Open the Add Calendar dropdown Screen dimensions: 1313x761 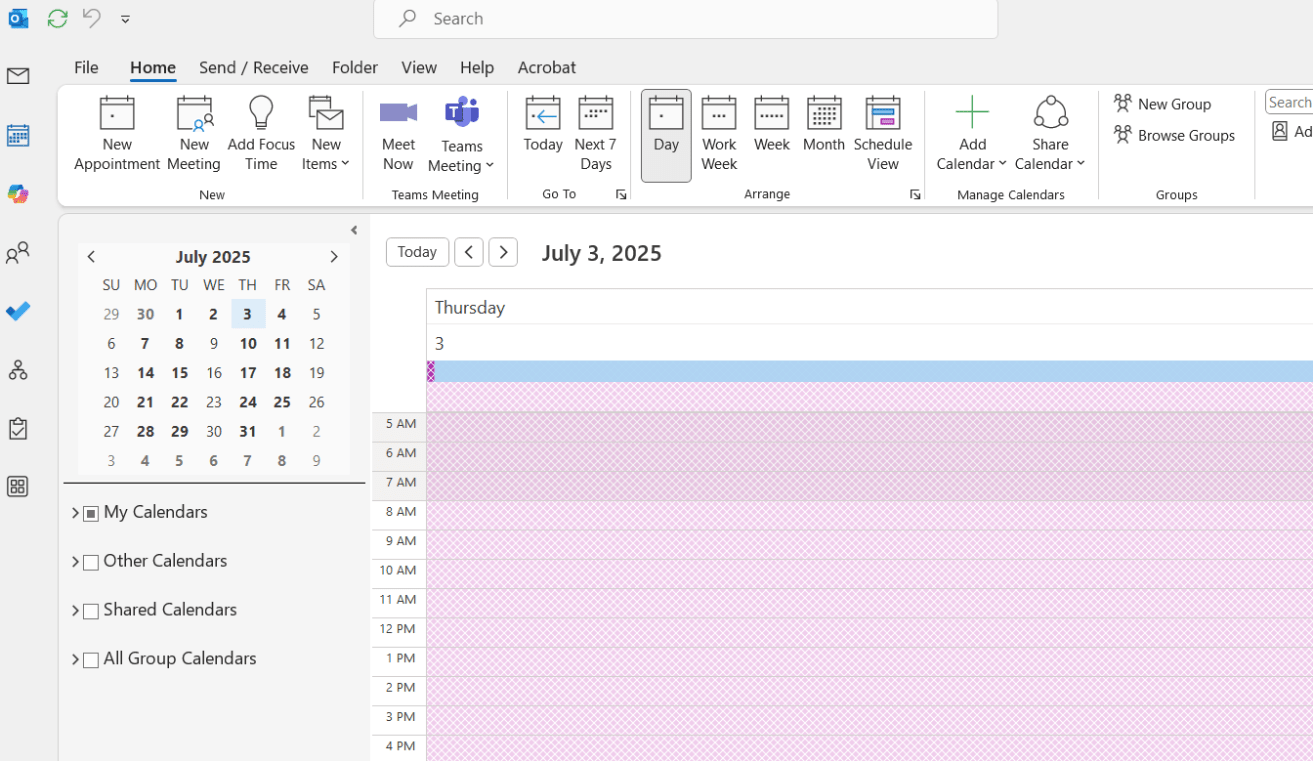[972, 134]
